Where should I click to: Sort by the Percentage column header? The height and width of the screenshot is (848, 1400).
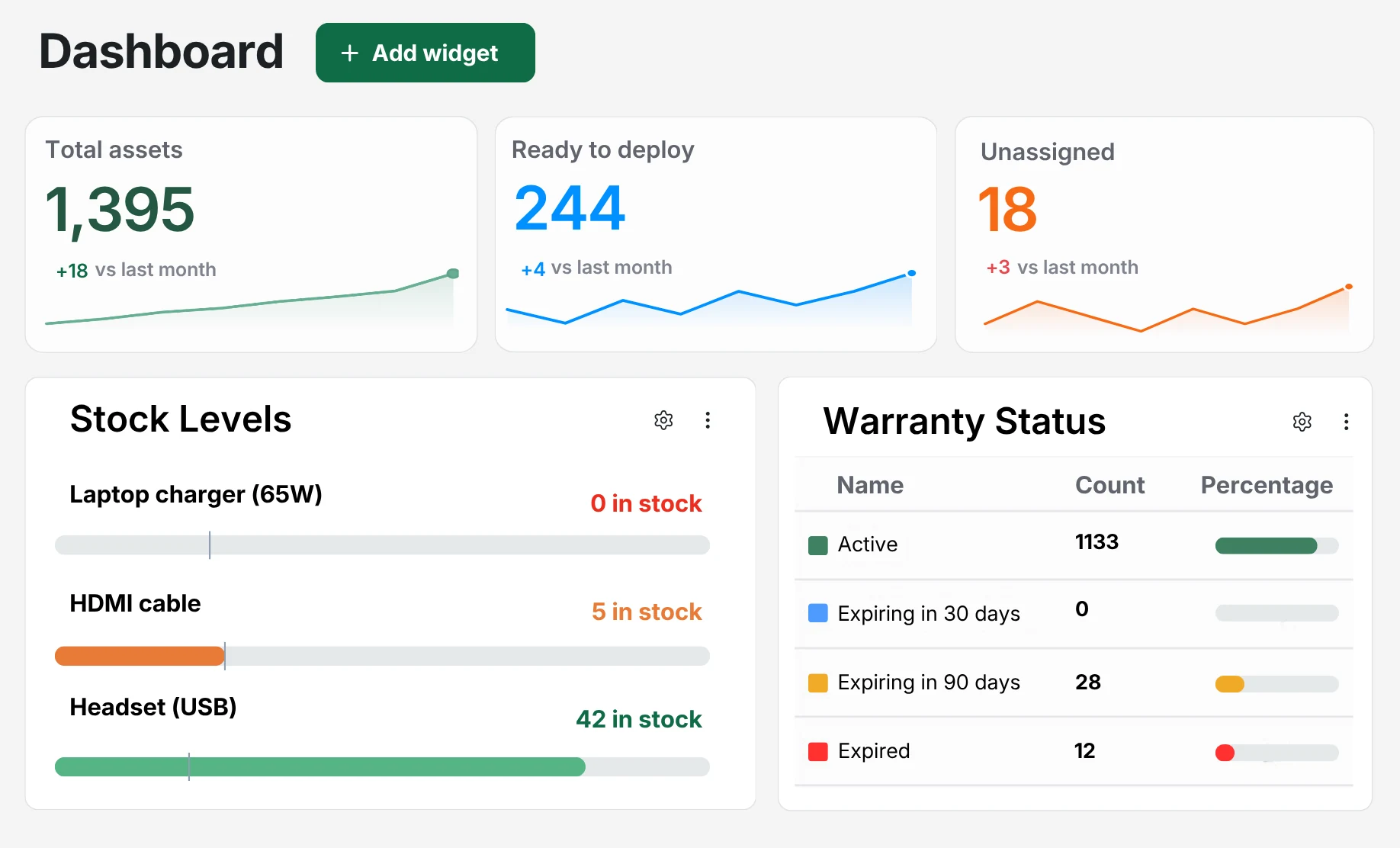point(1267,485)
